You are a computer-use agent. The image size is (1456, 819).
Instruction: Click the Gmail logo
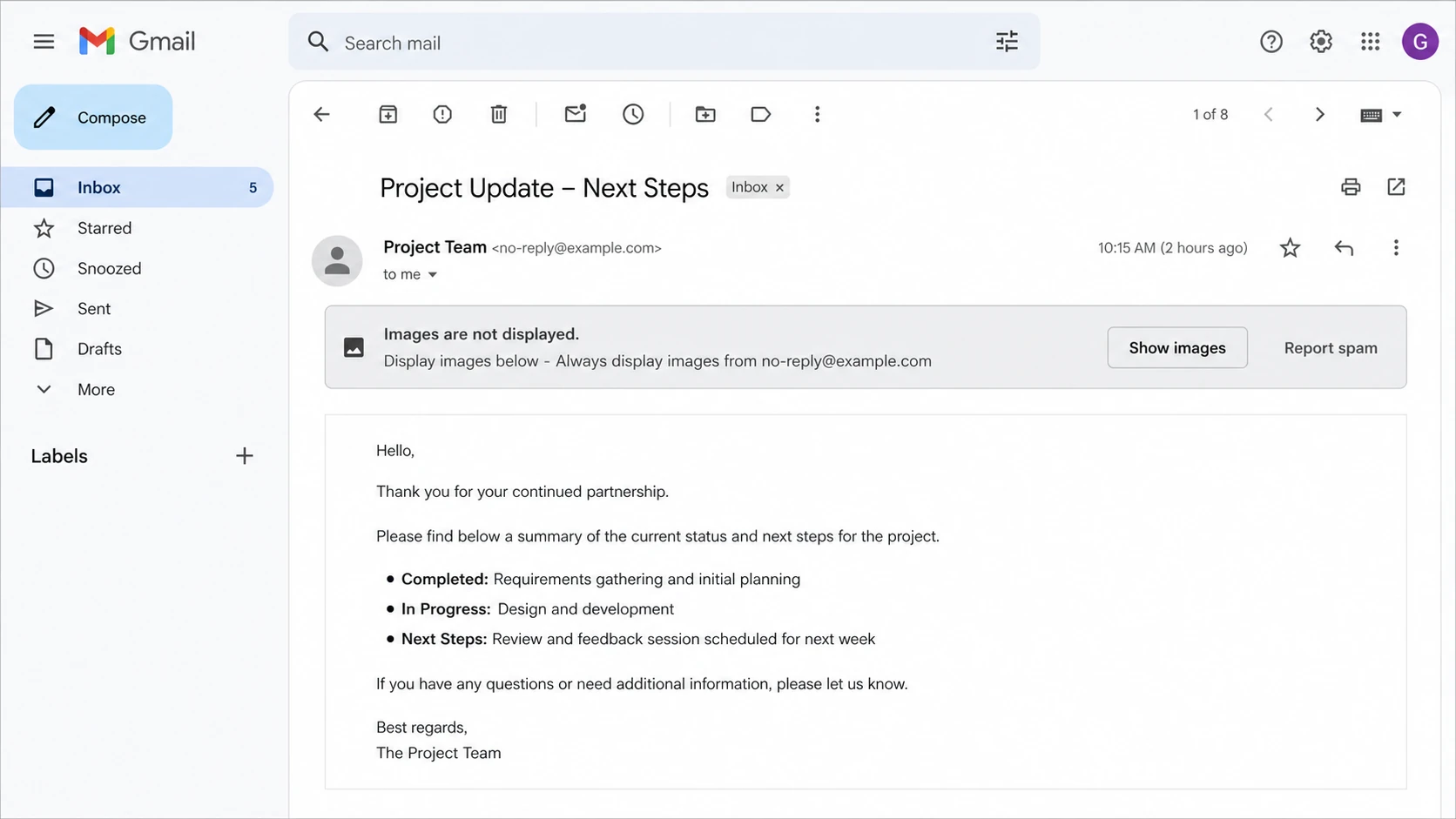137,41
